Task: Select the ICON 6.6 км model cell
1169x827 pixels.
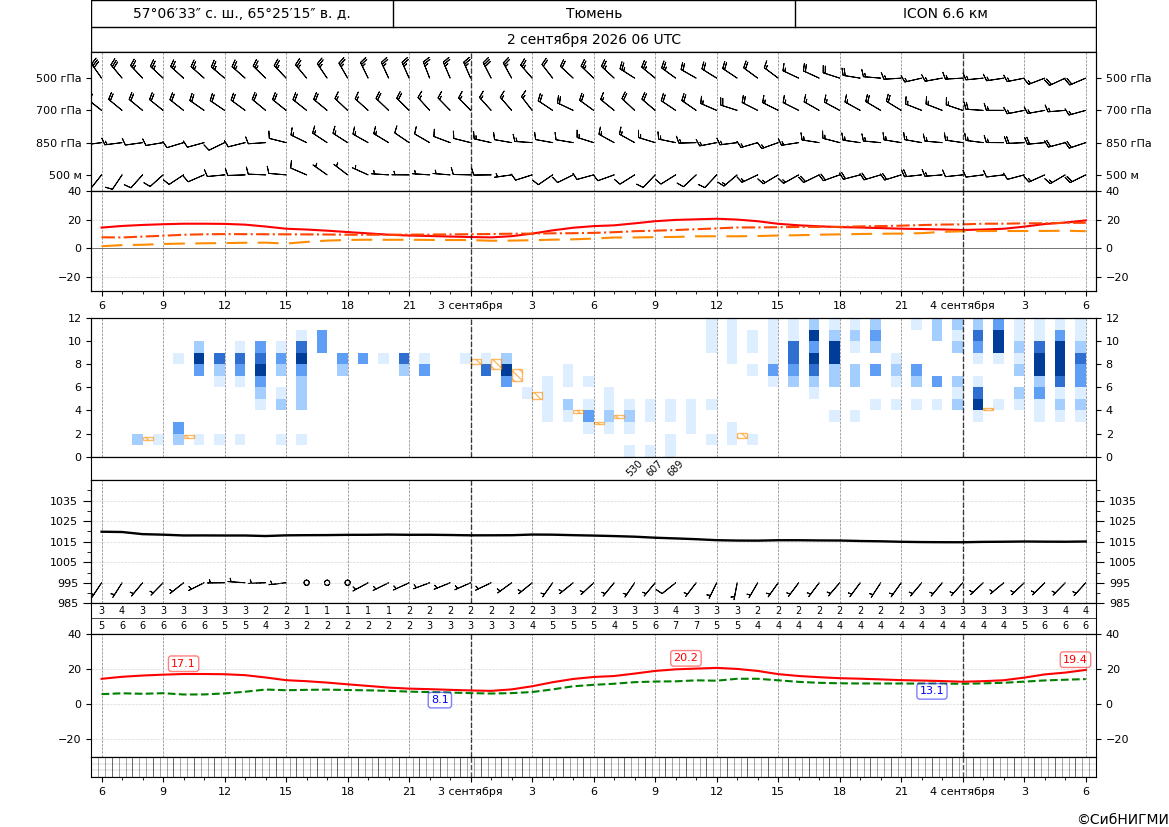Action: [x=945, y=13]
